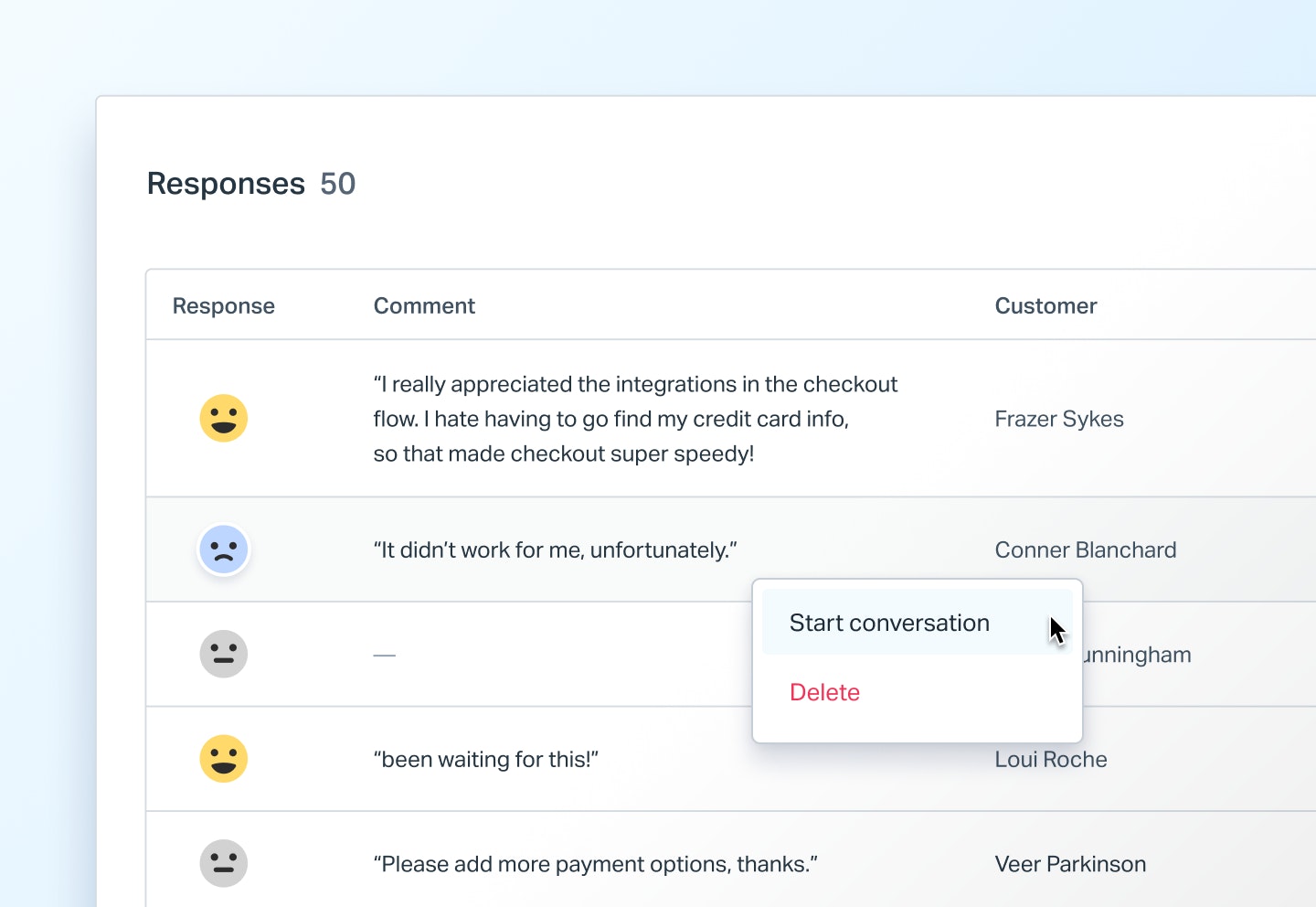The width and height of the screenshot is (1316, 907).
Task: Click the neutral face for Veer Parkinson
Action: (224, 863)
